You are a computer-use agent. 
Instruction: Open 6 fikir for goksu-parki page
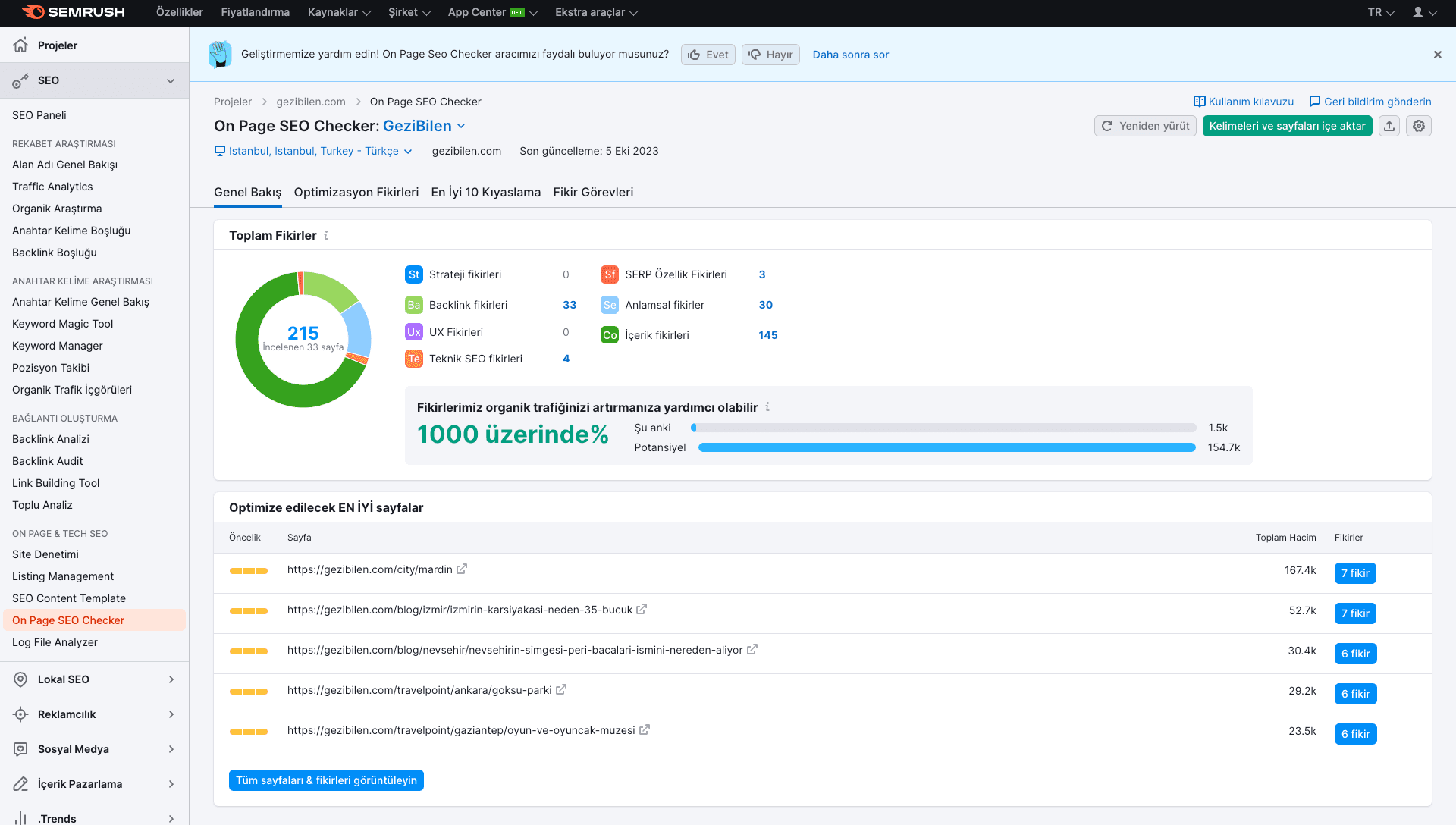point(1355,694)
